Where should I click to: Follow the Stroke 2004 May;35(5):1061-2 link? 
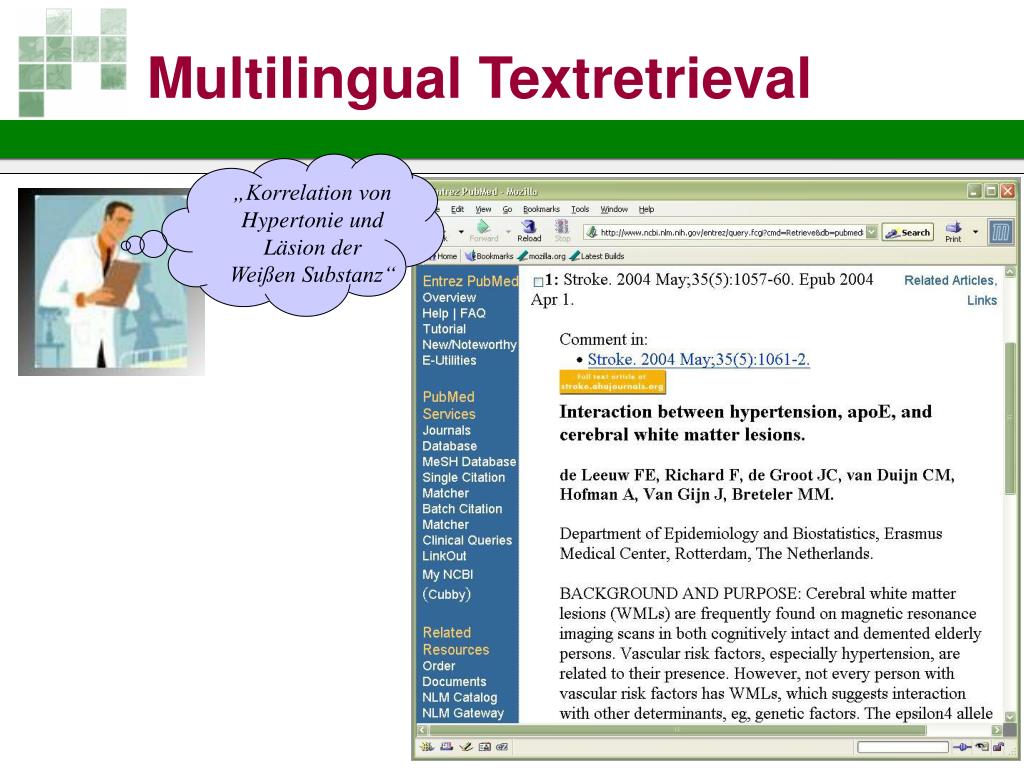pos(699,359)
